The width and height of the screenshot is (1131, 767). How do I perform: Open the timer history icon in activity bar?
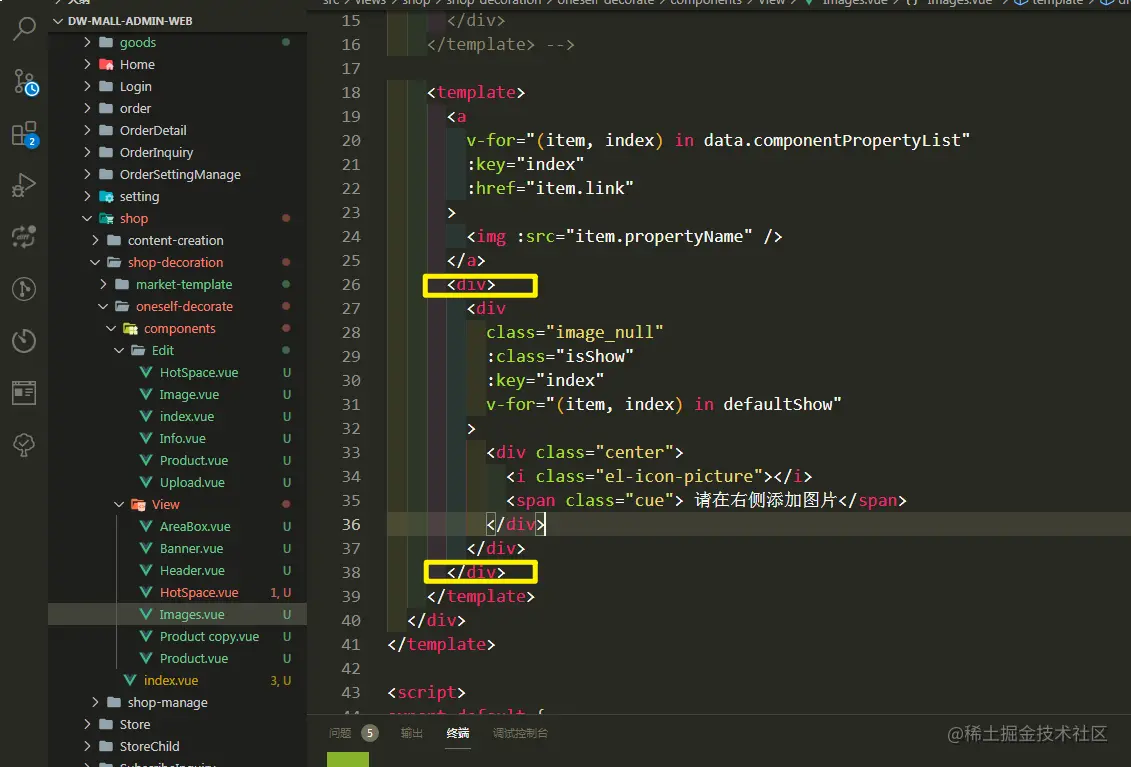coord(24,341)
